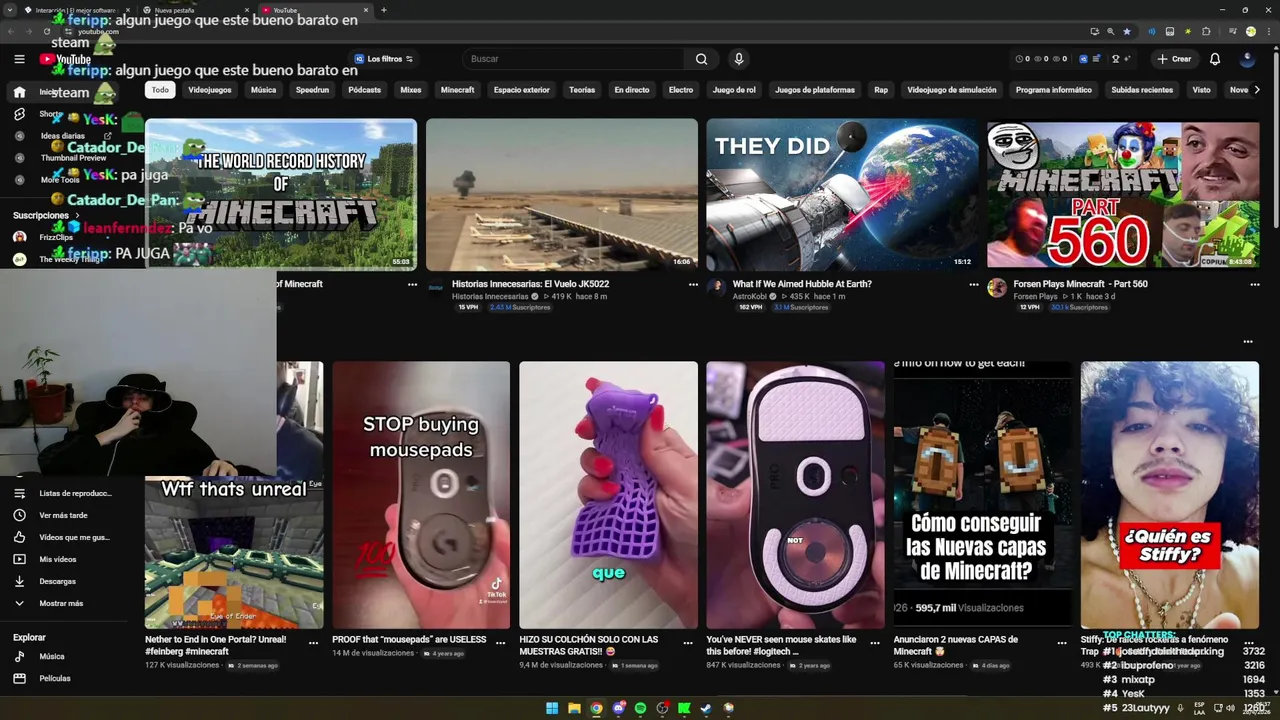Open options for mousepads are USELESS short

501,643
